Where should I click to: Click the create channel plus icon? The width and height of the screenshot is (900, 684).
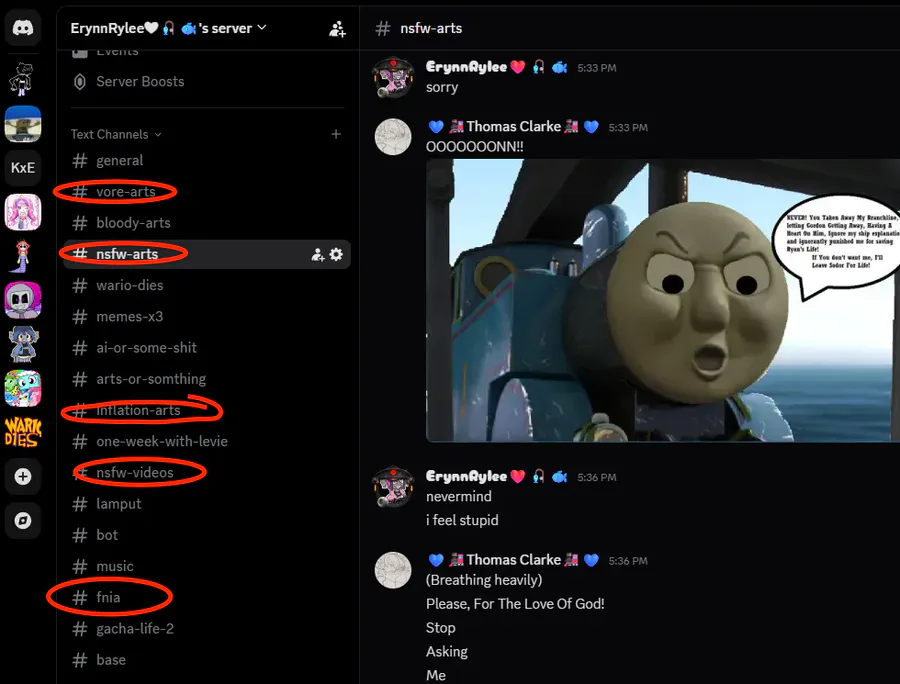(x=336, y=134)
